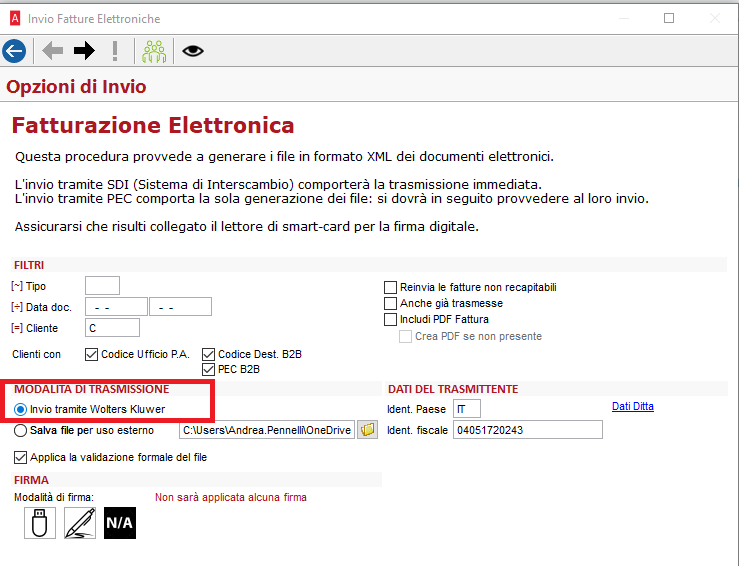This screenshot has width=739, height=566.
Task: Select USB token signature mode icon
Action: [x=40, y=523]
